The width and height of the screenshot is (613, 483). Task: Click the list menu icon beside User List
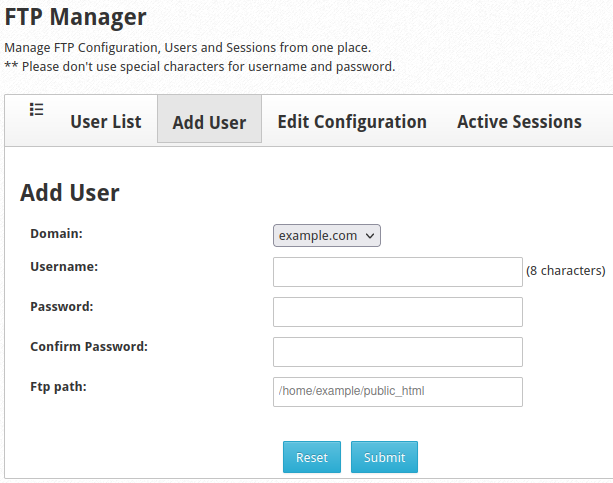(37, 110)
